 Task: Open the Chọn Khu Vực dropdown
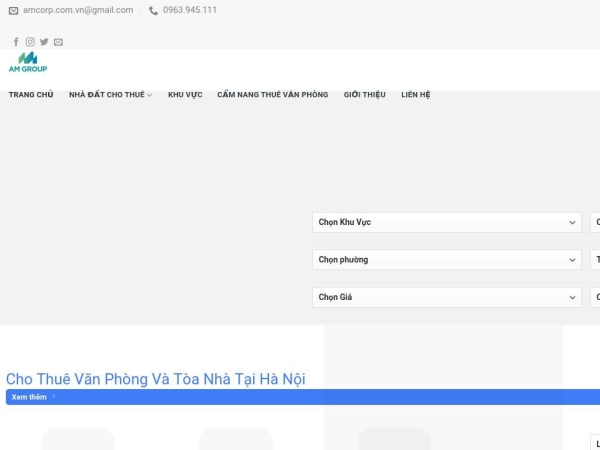coord(446,222)
